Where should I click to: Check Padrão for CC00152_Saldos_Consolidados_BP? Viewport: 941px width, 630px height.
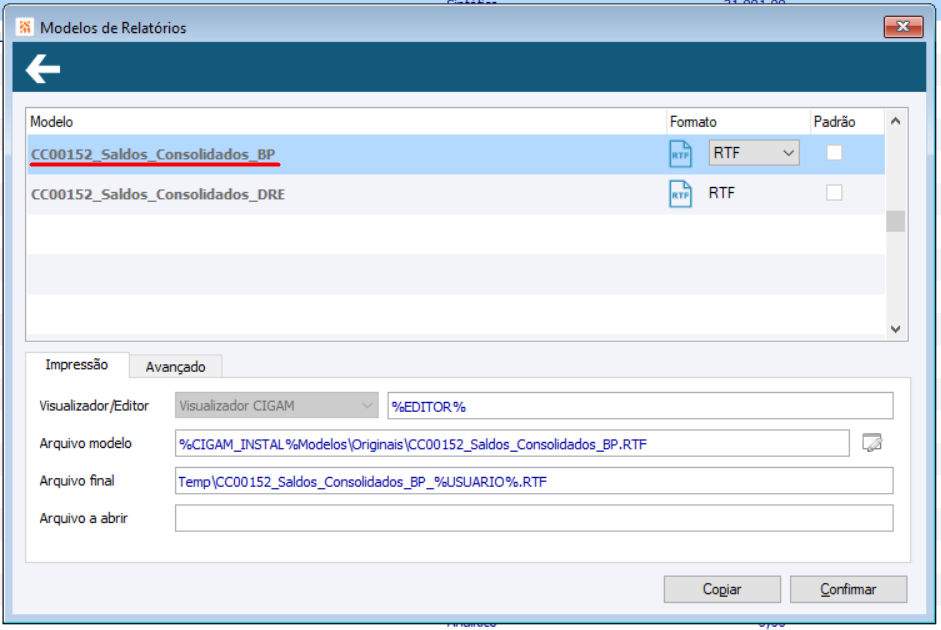click(x=834, y=153)
